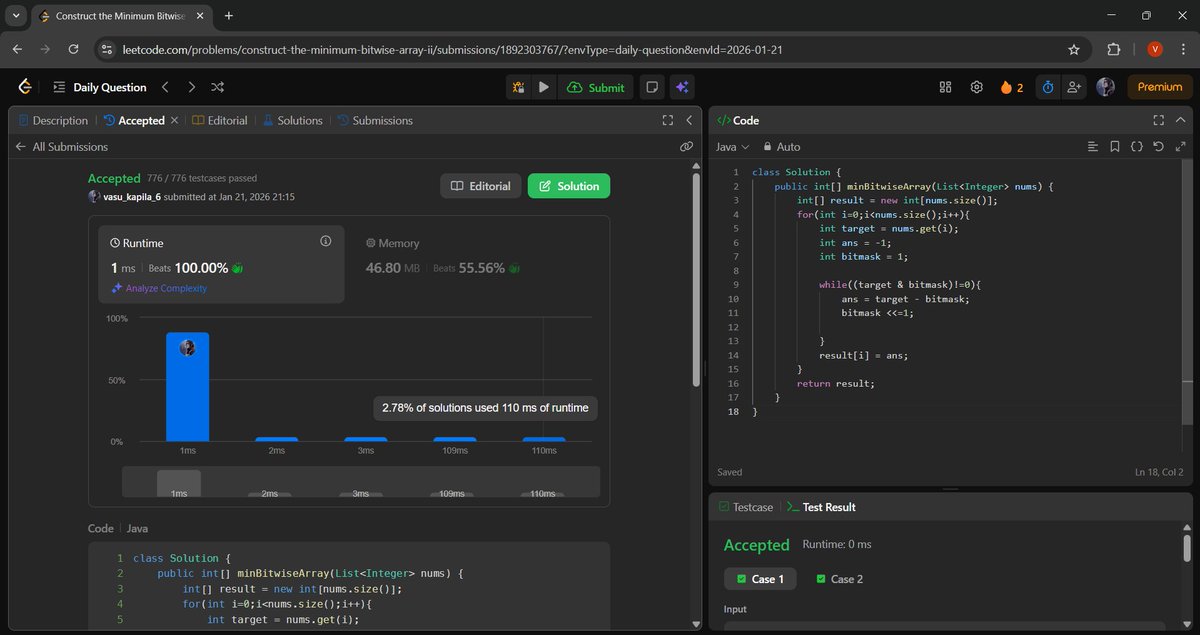
Task: Click the debug bug icon
Action: (519, 87)
